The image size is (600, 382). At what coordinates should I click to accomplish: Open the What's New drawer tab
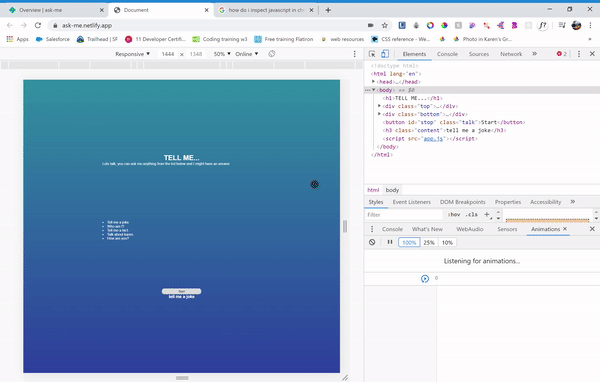(x=427, y=229)
